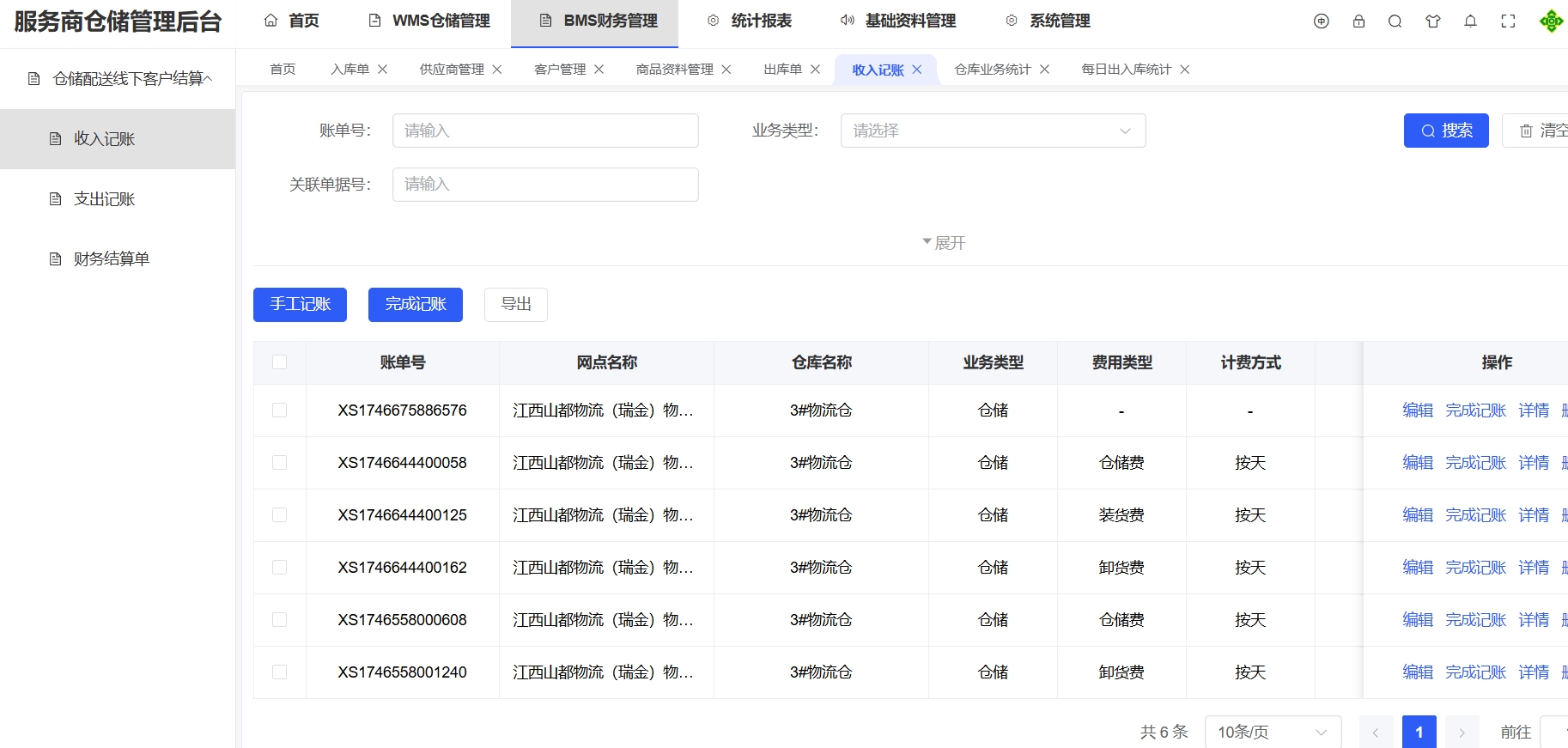Click the lock screen icon
Screen dimensions: 1568x748
click(1358, 21)
